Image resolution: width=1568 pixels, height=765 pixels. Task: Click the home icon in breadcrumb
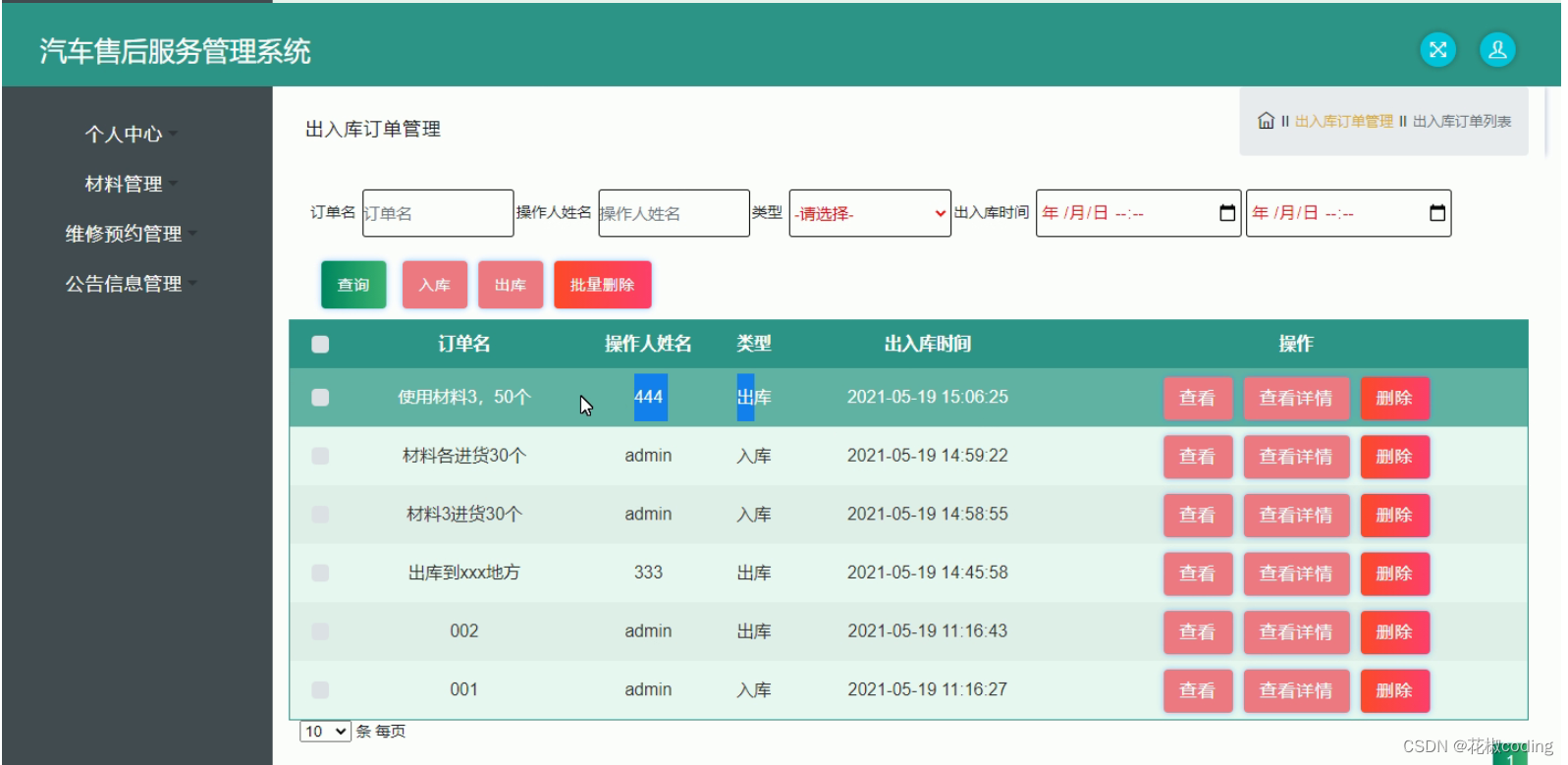pyautogui.click(x=1266, y=121)
